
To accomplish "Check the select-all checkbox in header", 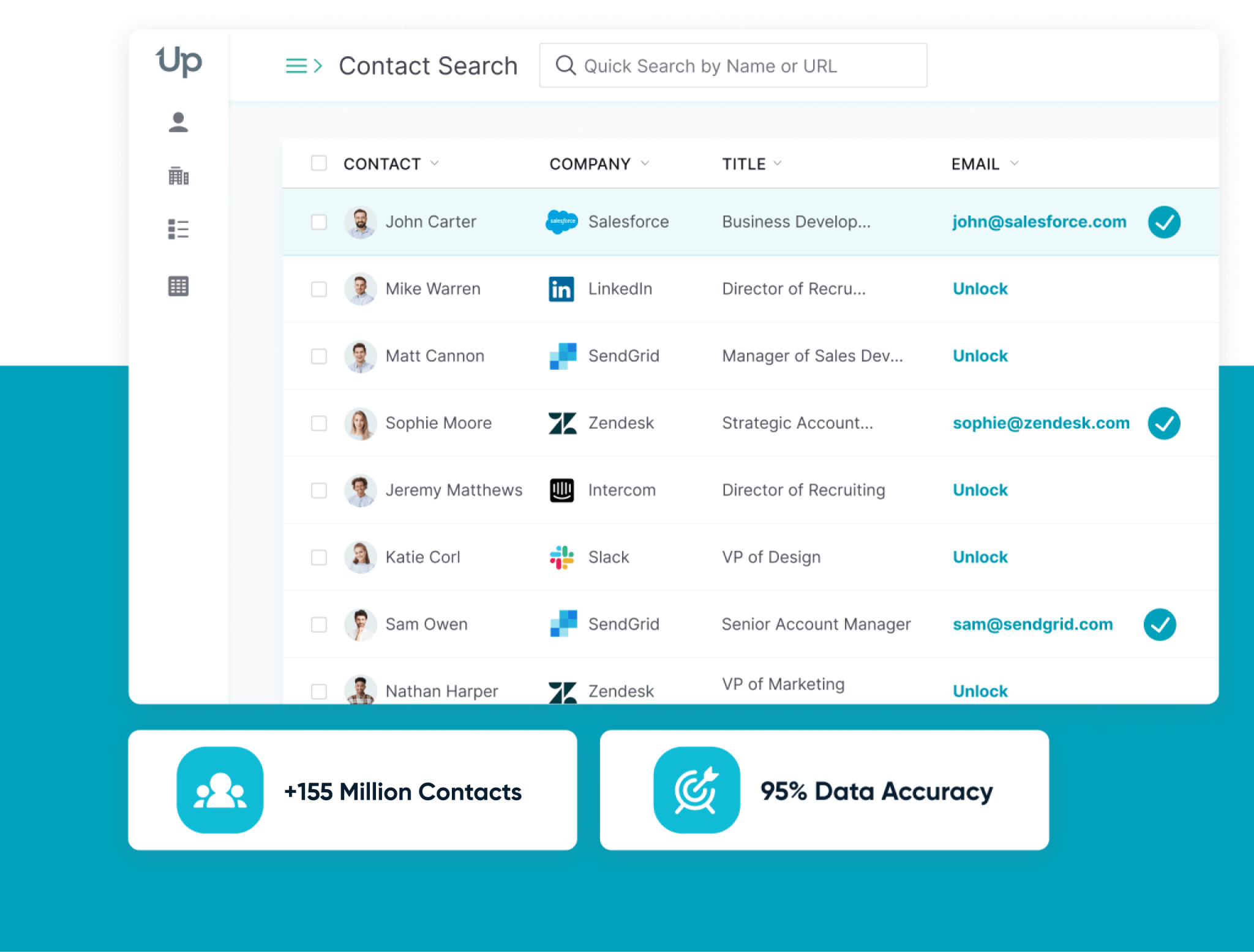I will click(318, 163).
